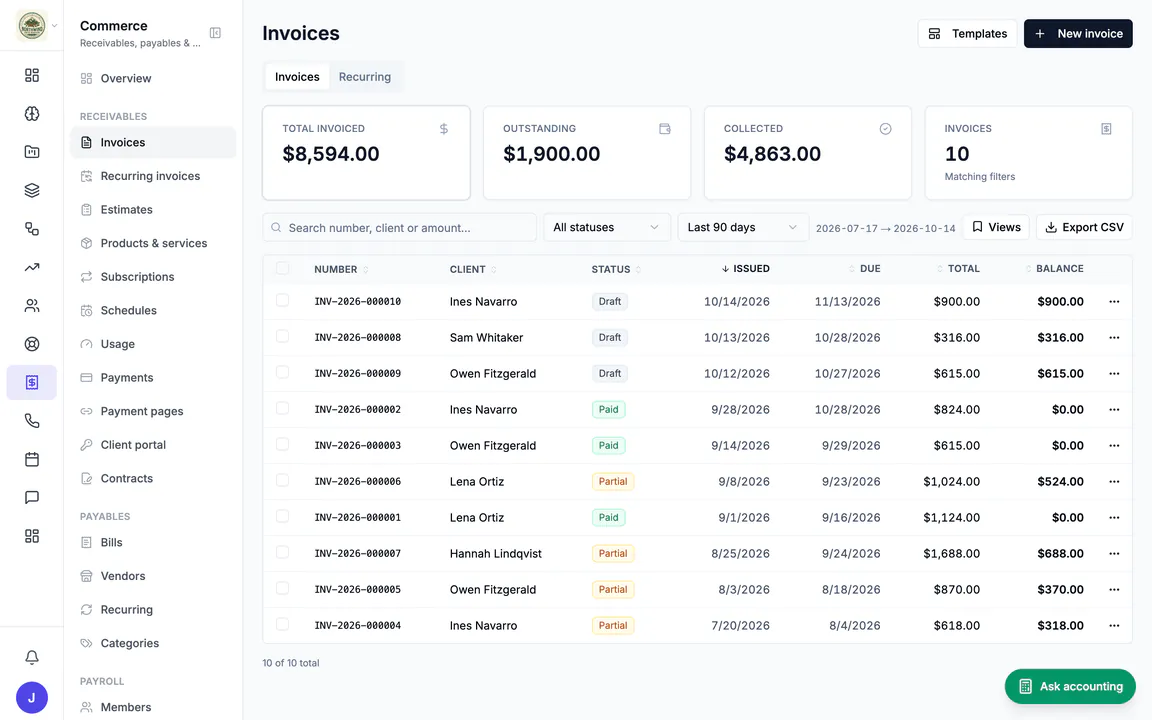
Task: Open the people icon in left rail
Action: pos(32,306)
